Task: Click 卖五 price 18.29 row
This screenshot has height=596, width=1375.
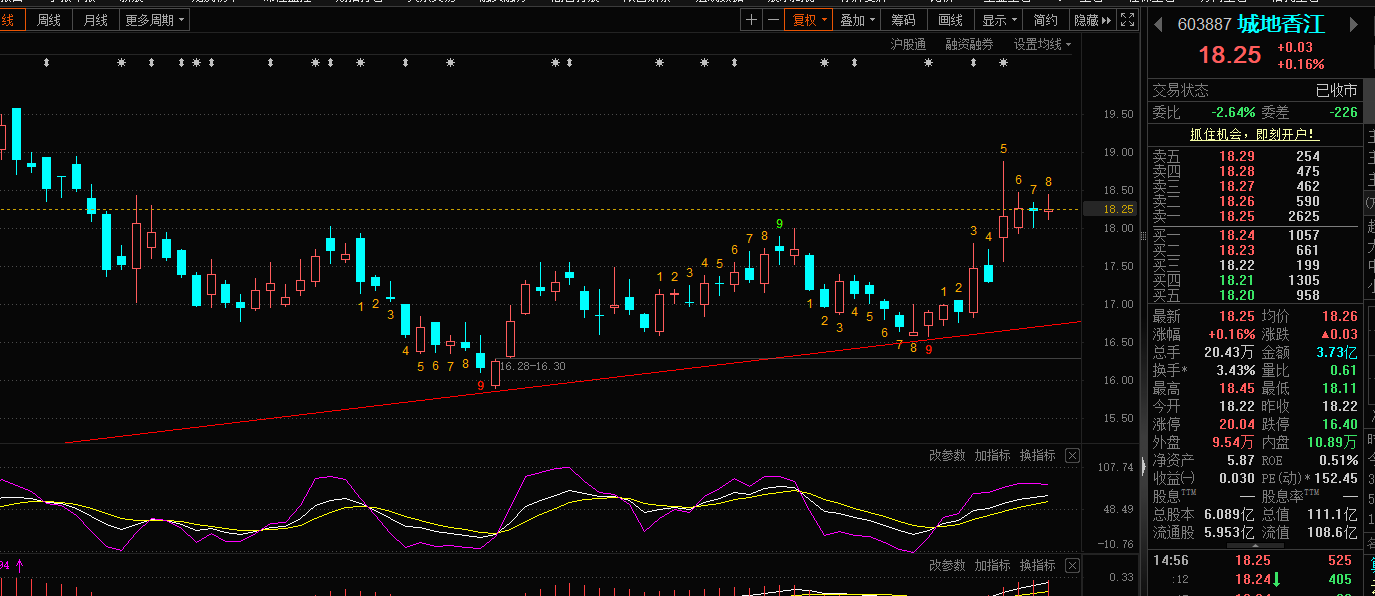Action: 1254,156
